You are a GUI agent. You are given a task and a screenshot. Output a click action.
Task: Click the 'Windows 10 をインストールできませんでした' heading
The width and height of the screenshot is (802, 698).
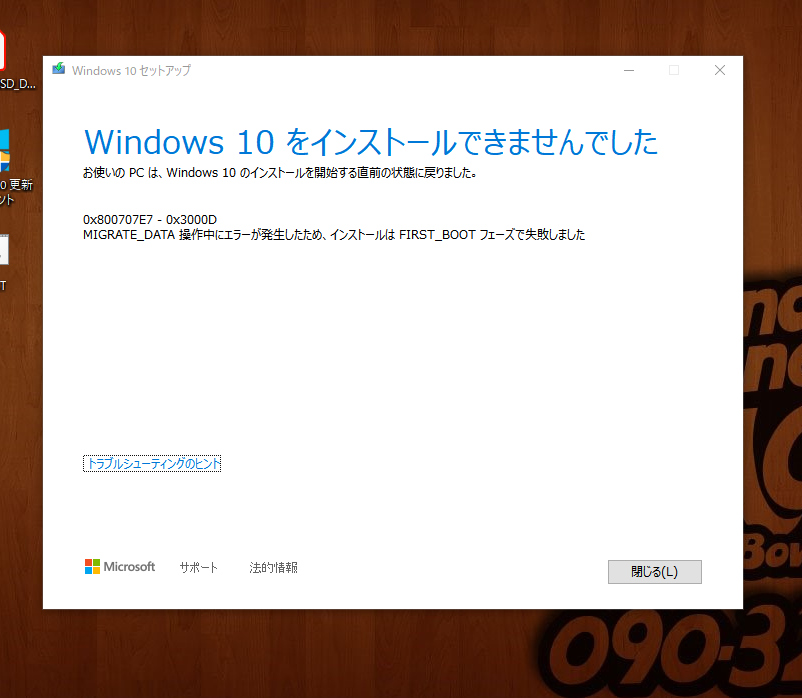coord(371,142)
